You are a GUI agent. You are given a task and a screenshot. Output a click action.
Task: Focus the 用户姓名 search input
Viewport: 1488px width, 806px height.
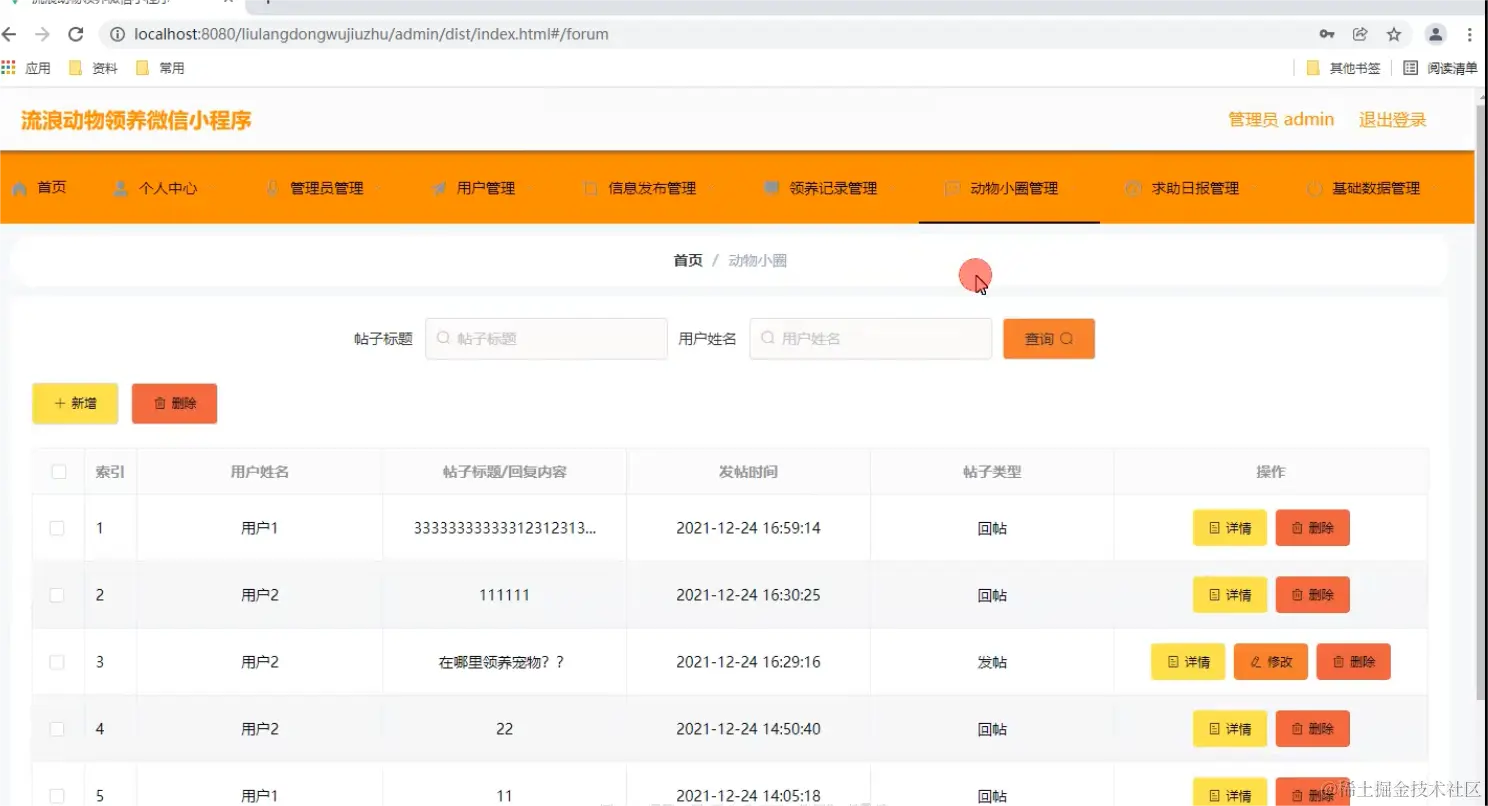[870, 339]
